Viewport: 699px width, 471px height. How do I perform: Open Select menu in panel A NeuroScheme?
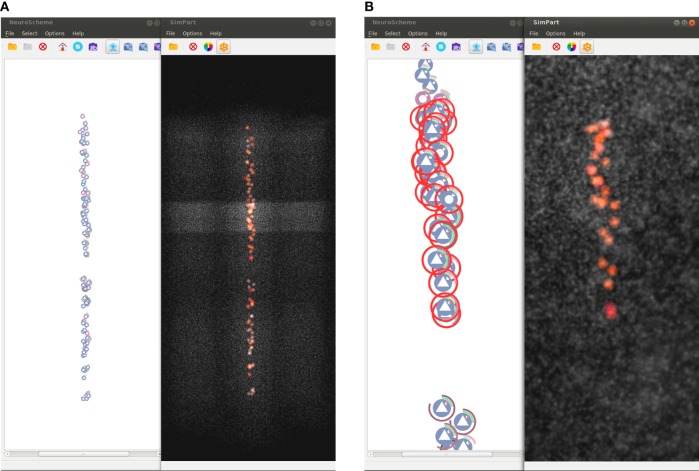(29, 33)
